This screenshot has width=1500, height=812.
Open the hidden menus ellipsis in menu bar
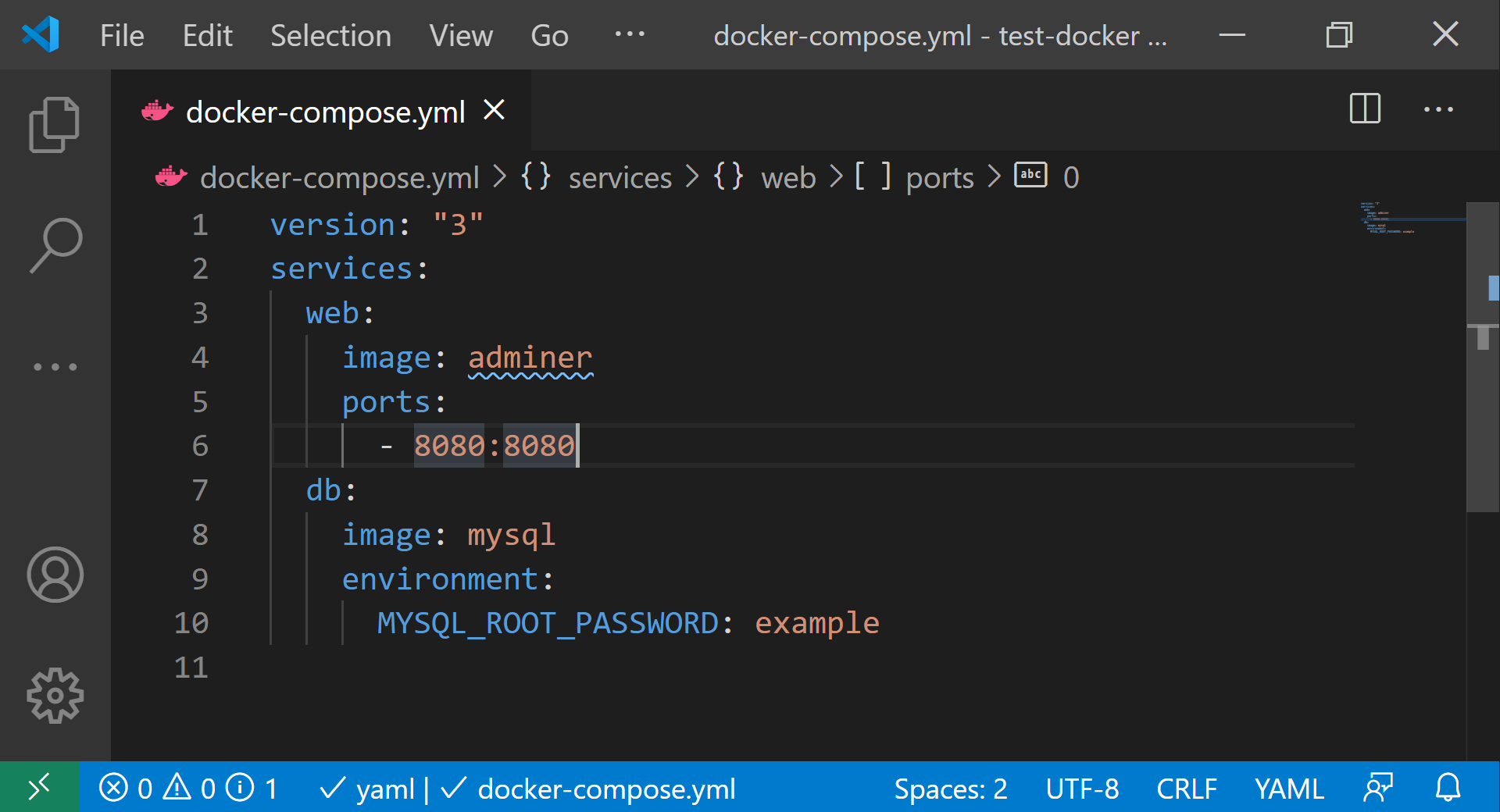tap(630, 34)
